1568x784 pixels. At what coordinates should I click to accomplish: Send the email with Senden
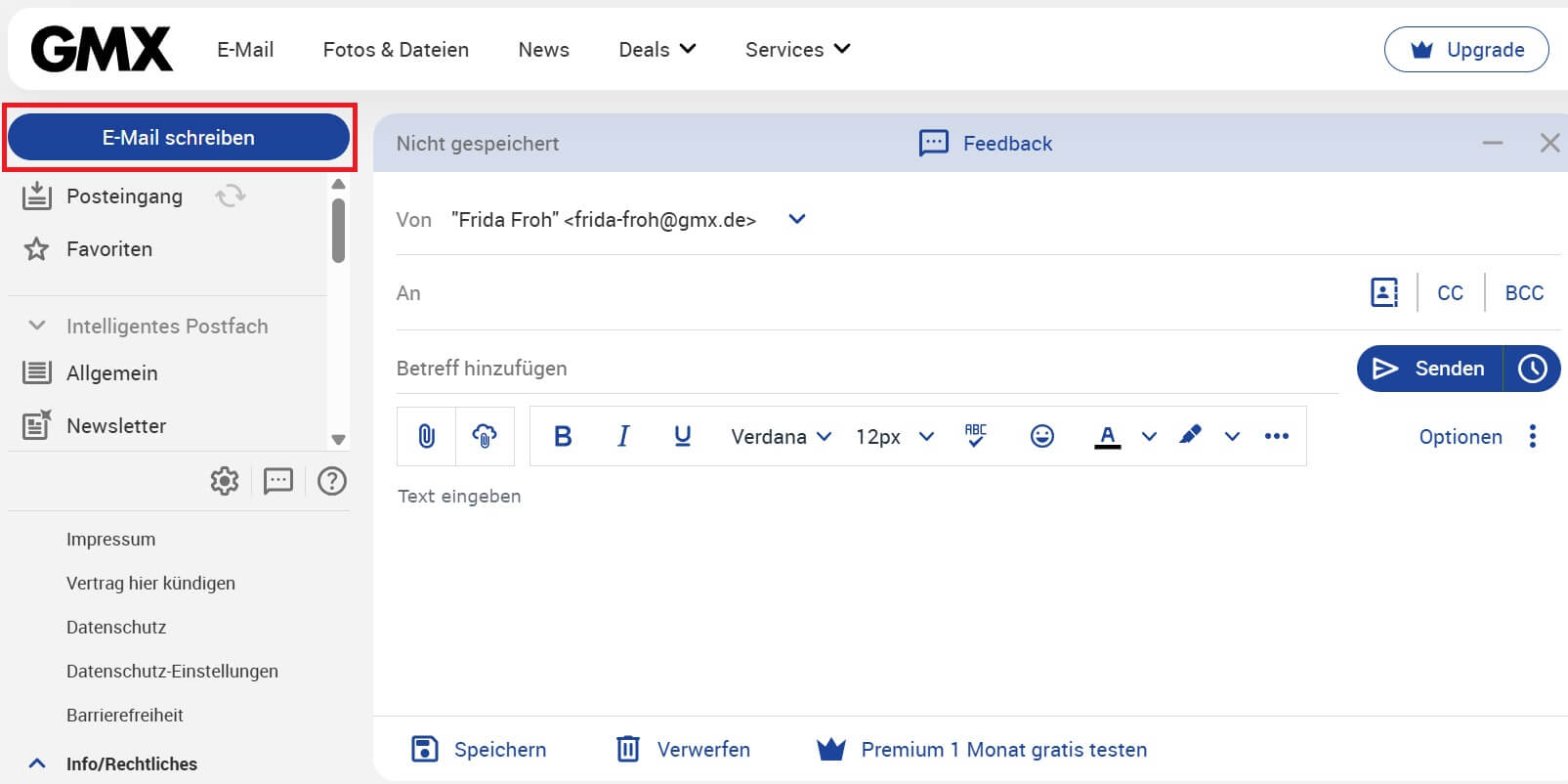click(x=1429, y=369)
